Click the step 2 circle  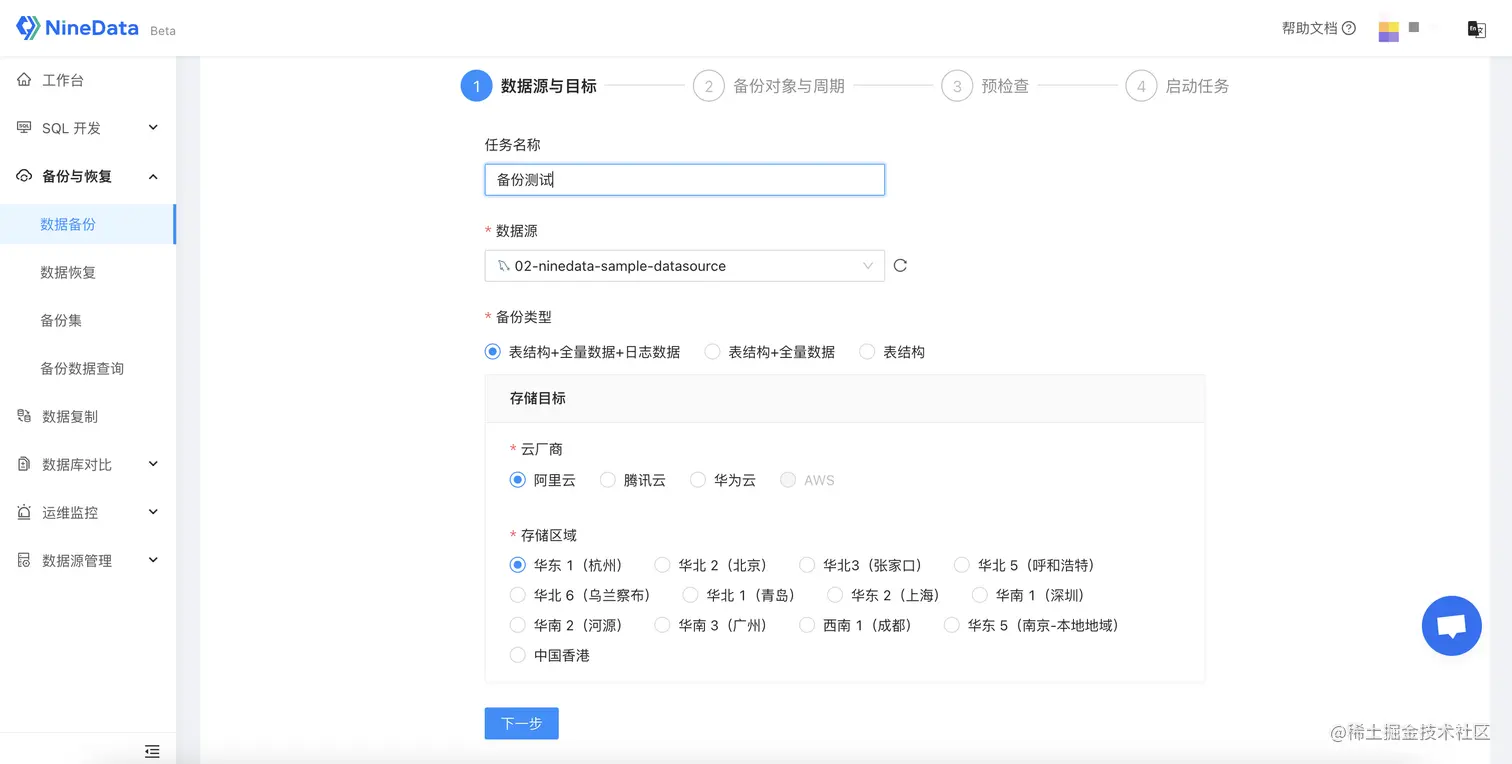[x=708, y=86]
